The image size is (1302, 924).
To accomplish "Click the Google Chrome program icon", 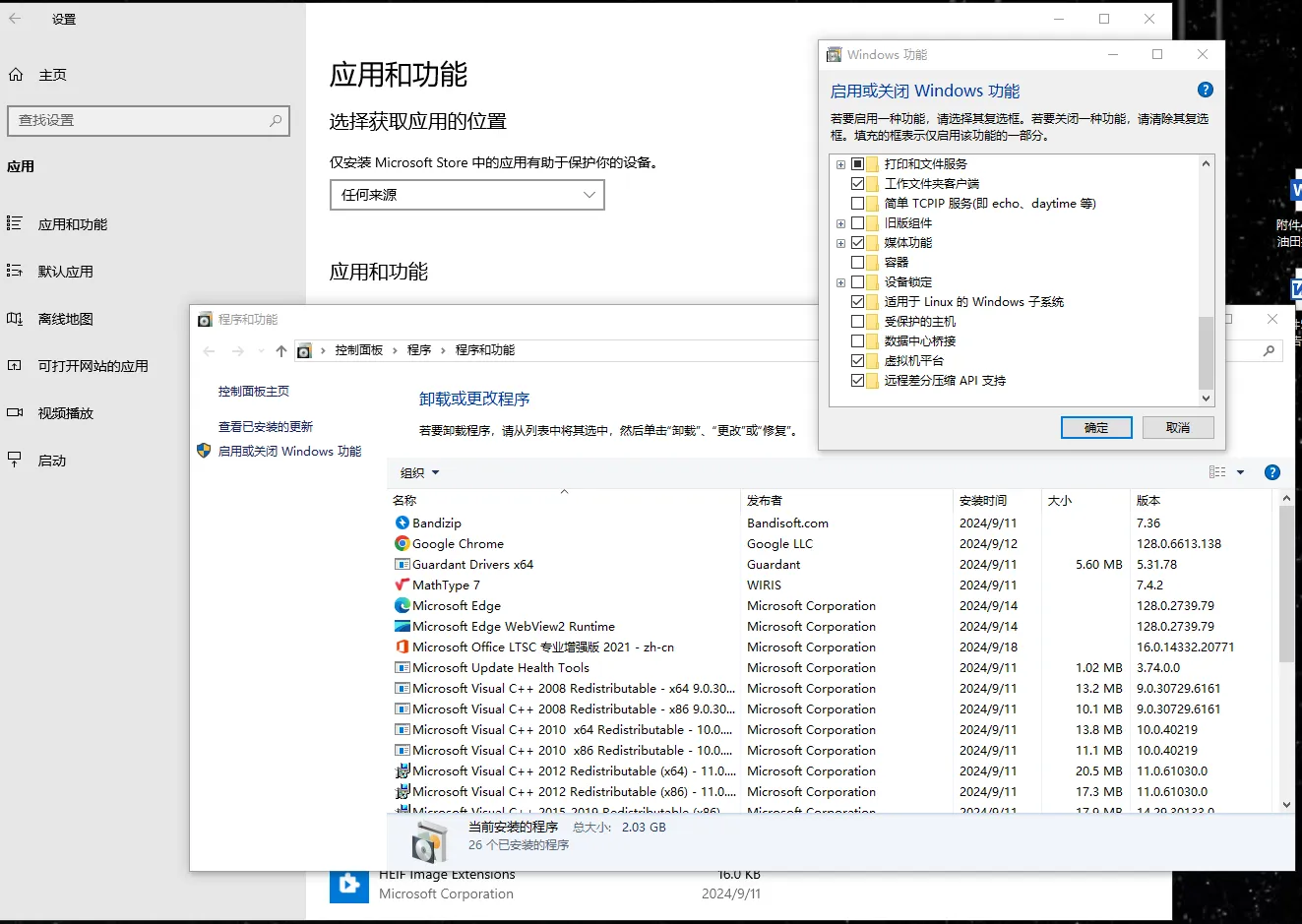I will [402, 543].
